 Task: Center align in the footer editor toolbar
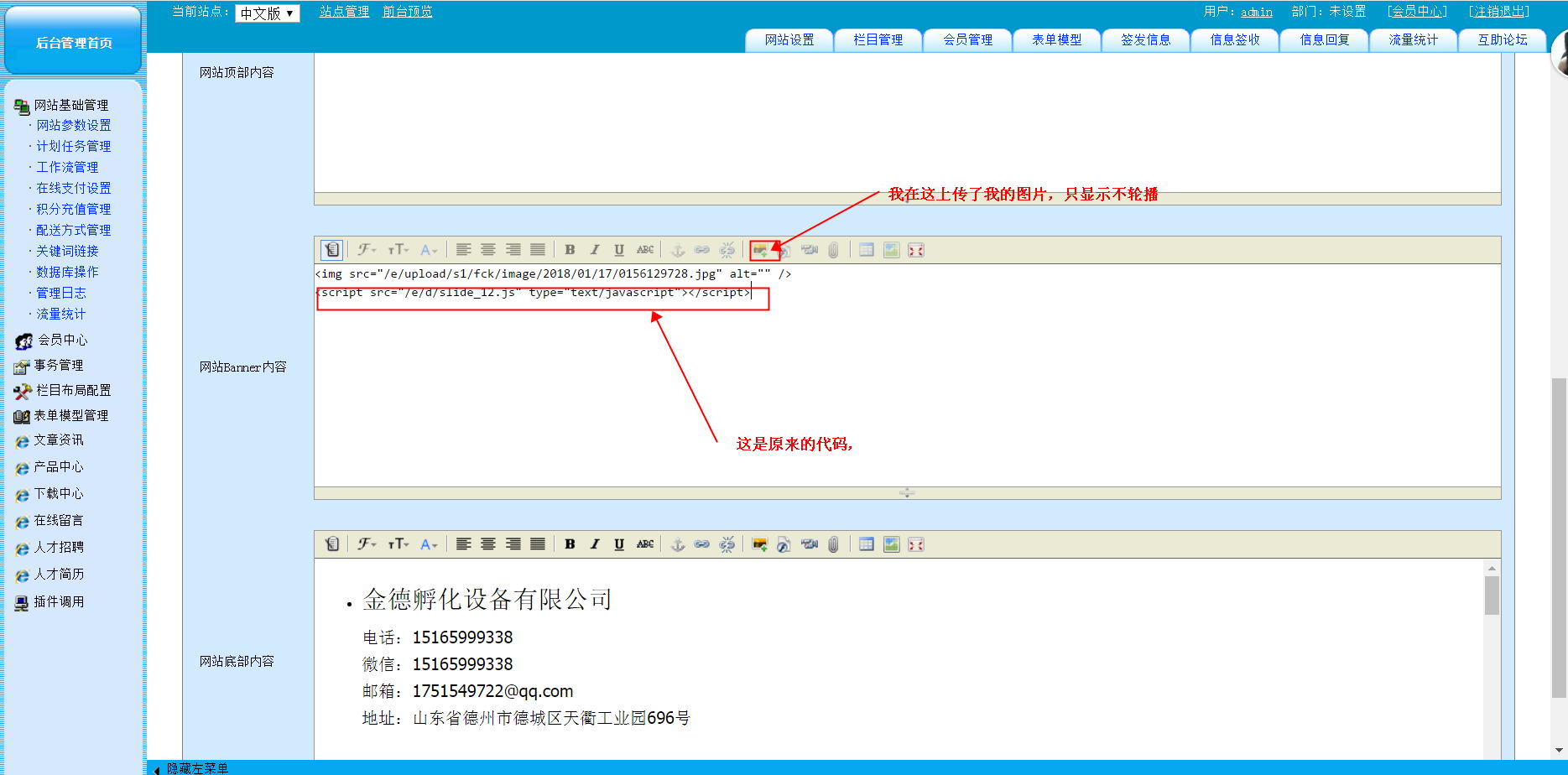pos(487,544)
